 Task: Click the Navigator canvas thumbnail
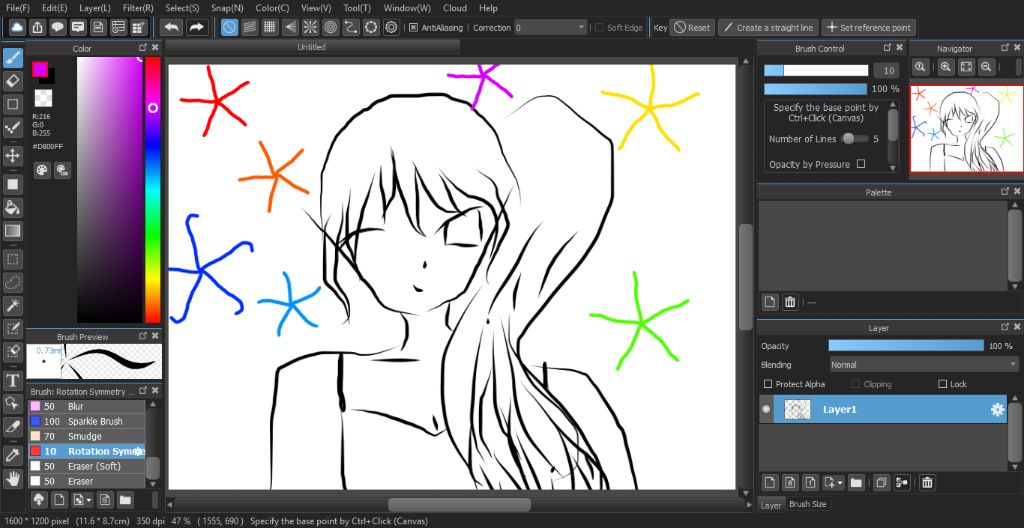pos(966,129)
